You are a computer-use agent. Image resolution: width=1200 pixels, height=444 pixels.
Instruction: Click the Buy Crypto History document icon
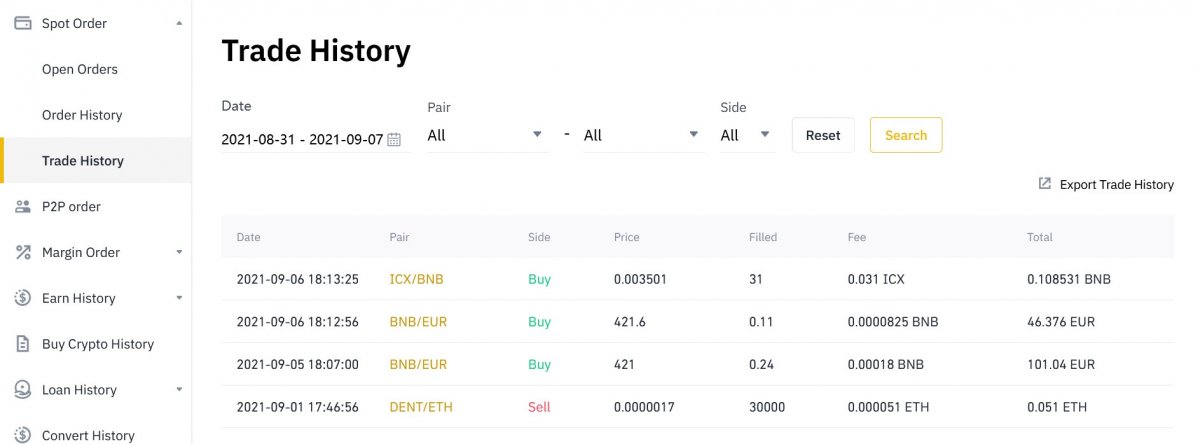22,344
